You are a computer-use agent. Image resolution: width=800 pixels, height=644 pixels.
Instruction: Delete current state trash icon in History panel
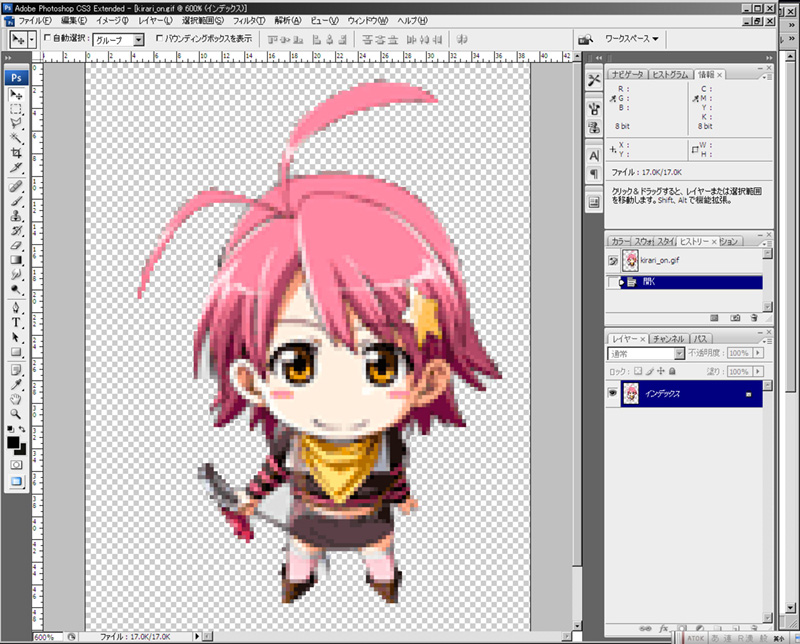(x=754, y=318)
